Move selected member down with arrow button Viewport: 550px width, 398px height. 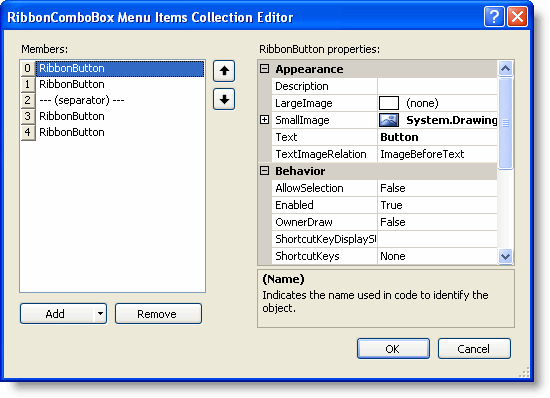pos(224,99)
